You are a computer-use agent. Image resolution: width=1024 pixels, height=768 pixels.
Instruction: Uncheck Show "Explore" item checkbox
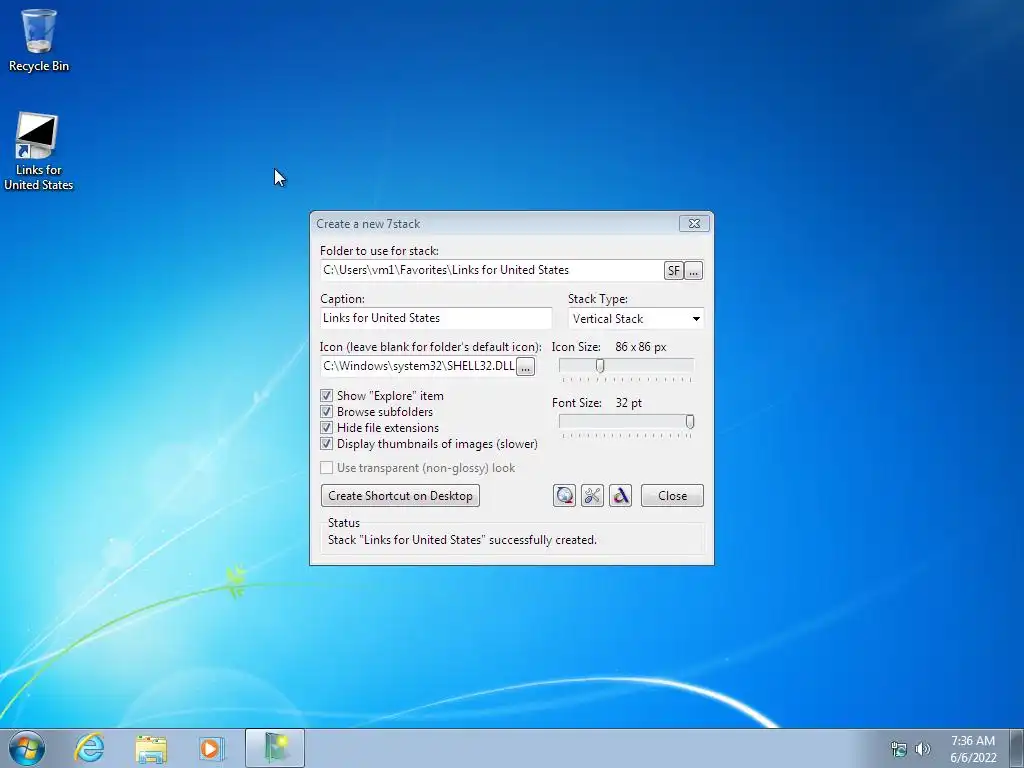pos(327,396)
